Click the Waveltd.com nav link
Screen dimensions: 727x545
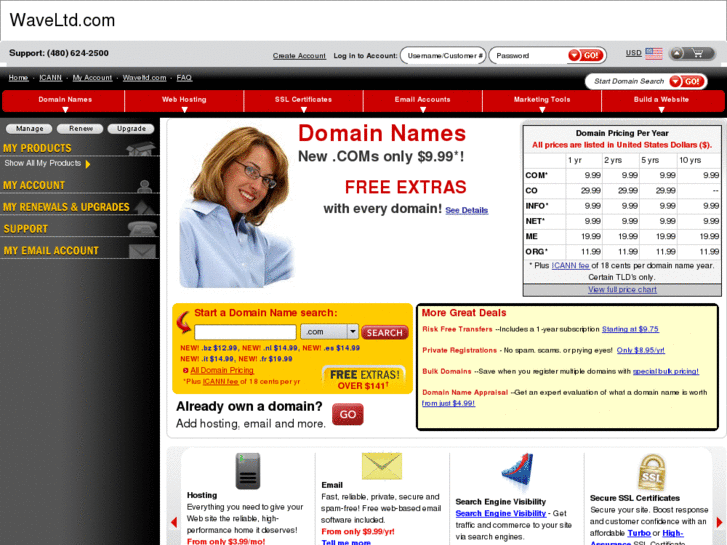(x=144, y=78)
